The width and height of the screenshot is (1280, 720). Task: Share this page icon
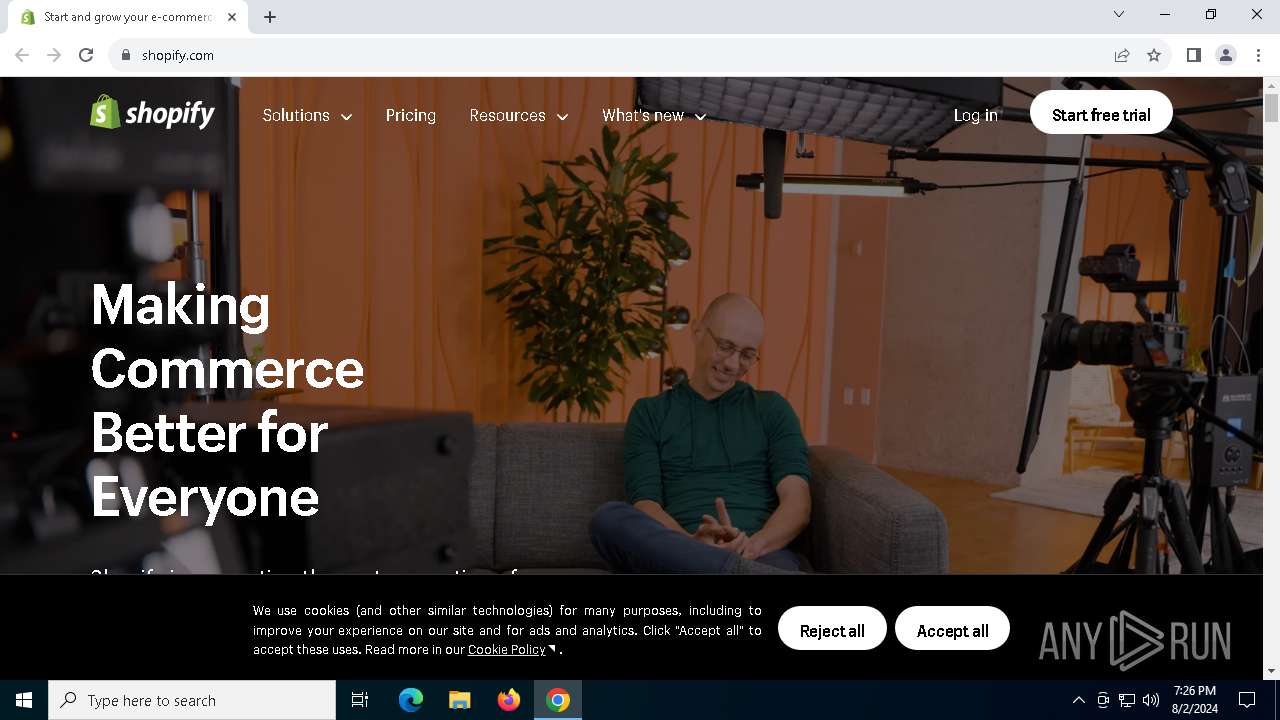click(x=1122, y=55)
